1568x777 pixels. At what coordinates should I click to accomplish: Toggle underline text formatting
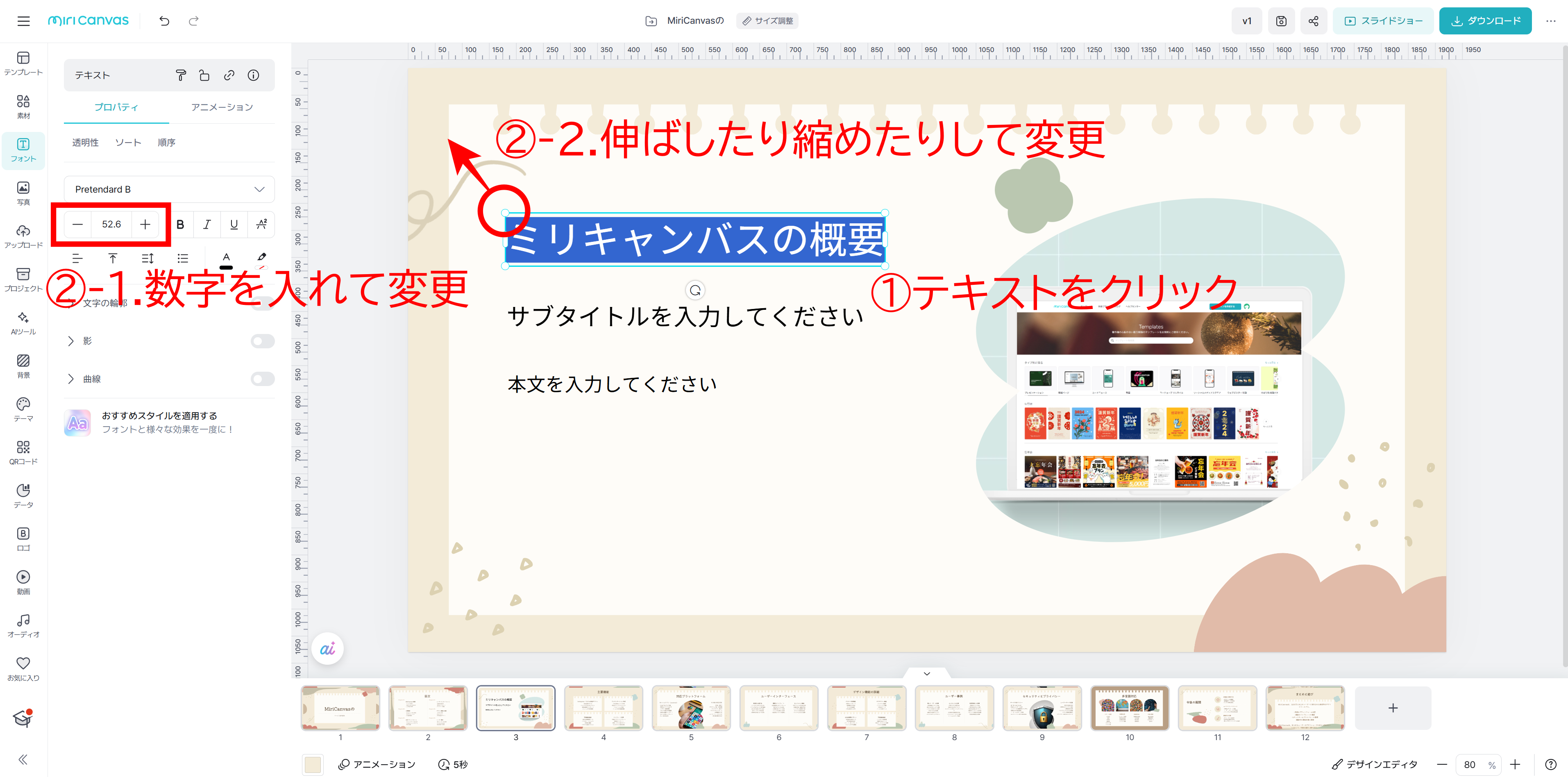click(234, 225)
